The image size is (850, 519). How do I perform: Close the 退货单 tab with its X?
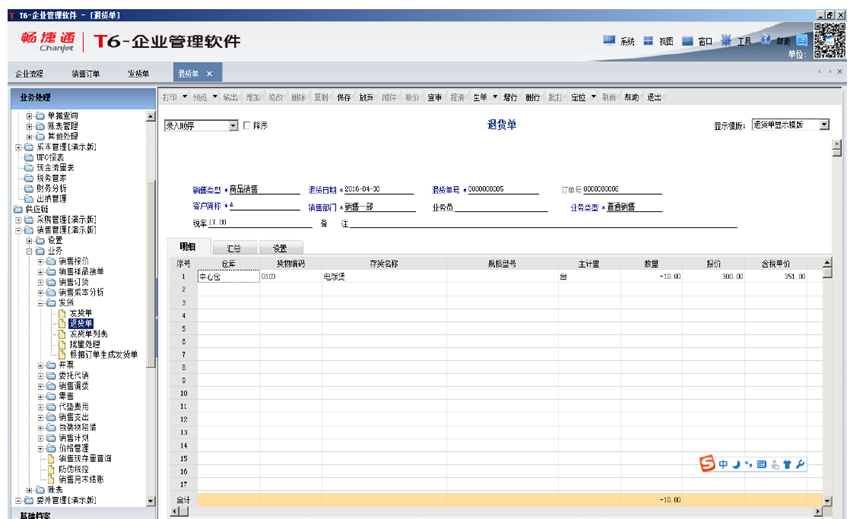(x=209, y=74)
